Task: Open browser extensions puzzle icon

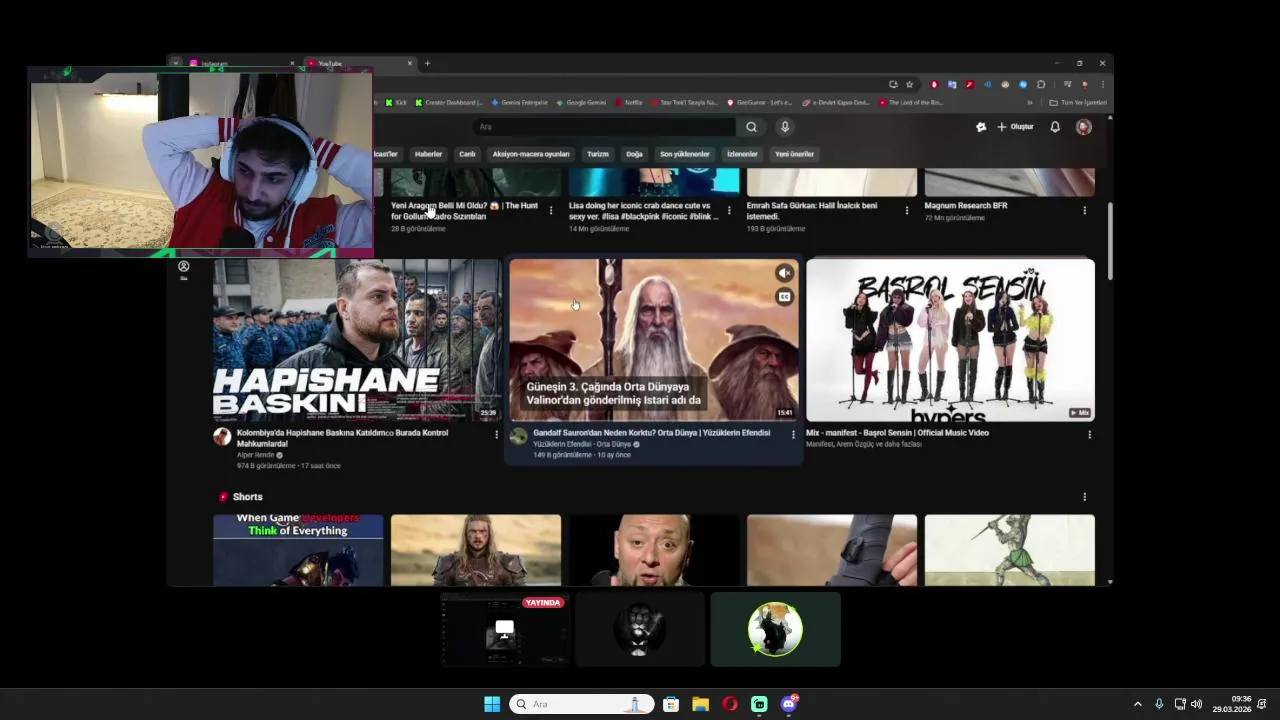Action: click(x=1041, y=85)
